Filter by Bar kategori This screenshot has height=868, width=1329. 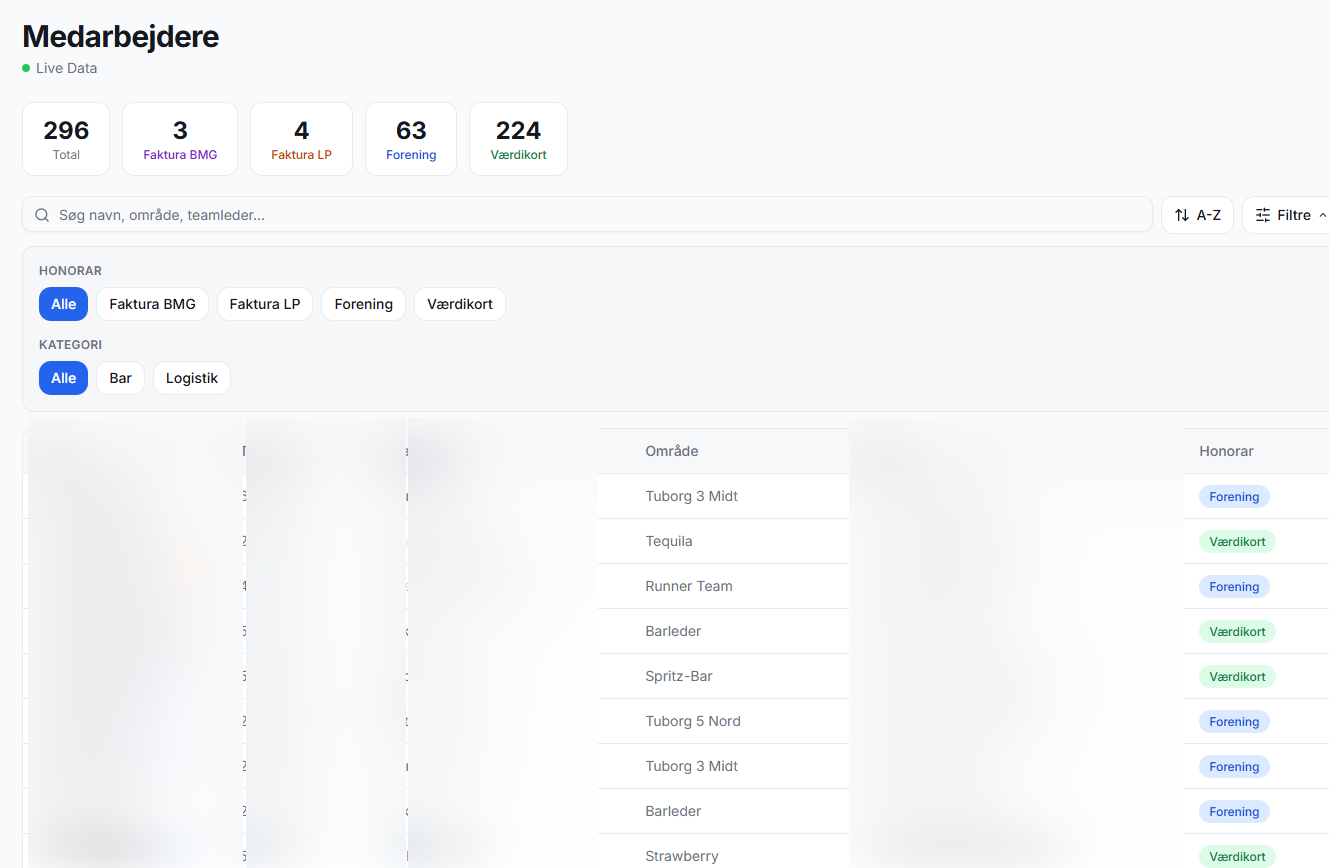(x=120, y=378)
